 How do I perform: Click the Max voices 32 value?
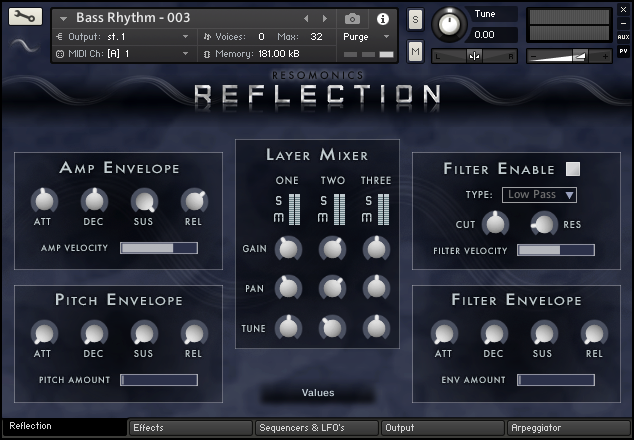pos(316,37)
